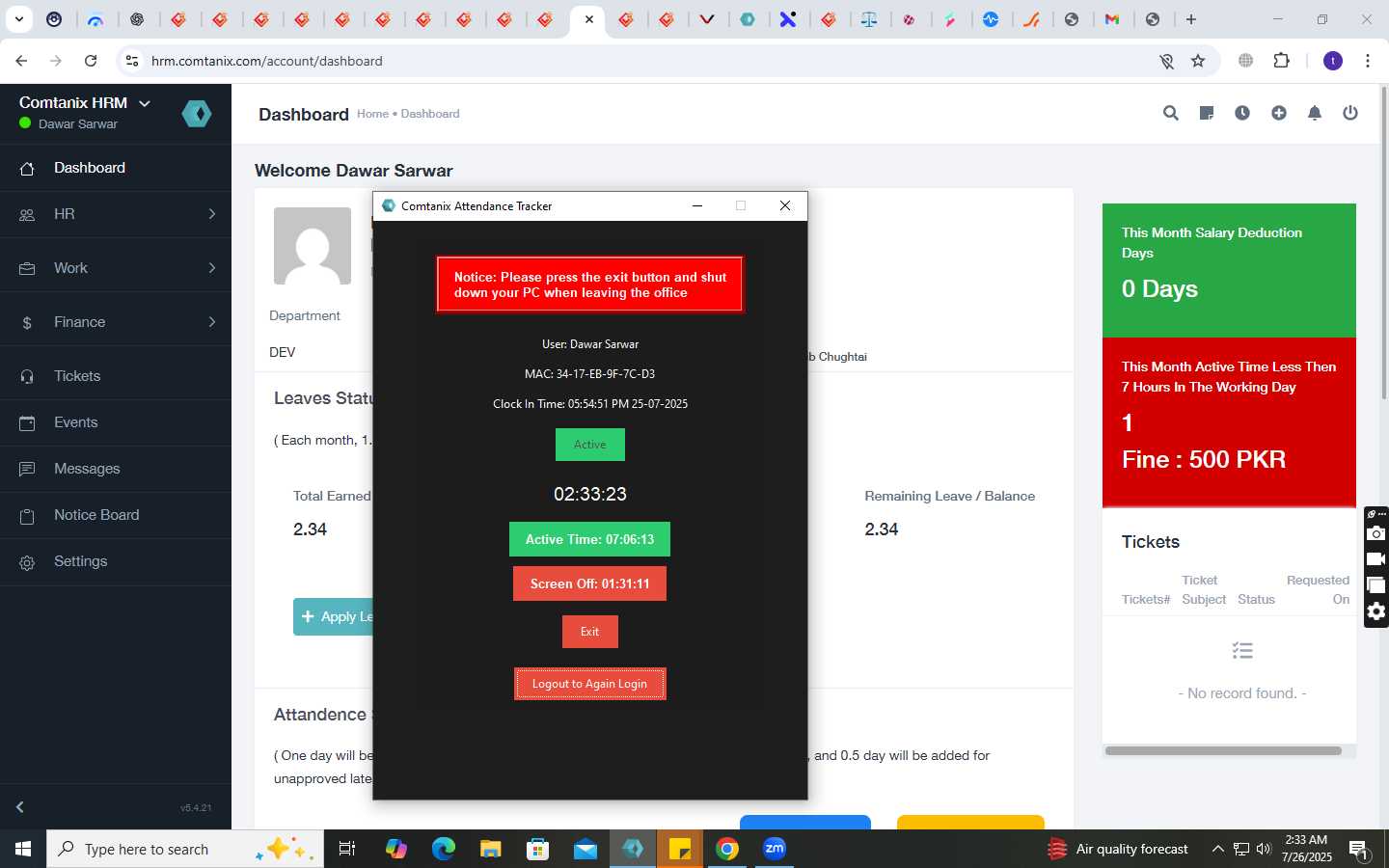Open the Comtanix HRM dropdown arrow
Image resolution: width=1389 pixels, height=868 pixels.
click(x=145, y=103)
